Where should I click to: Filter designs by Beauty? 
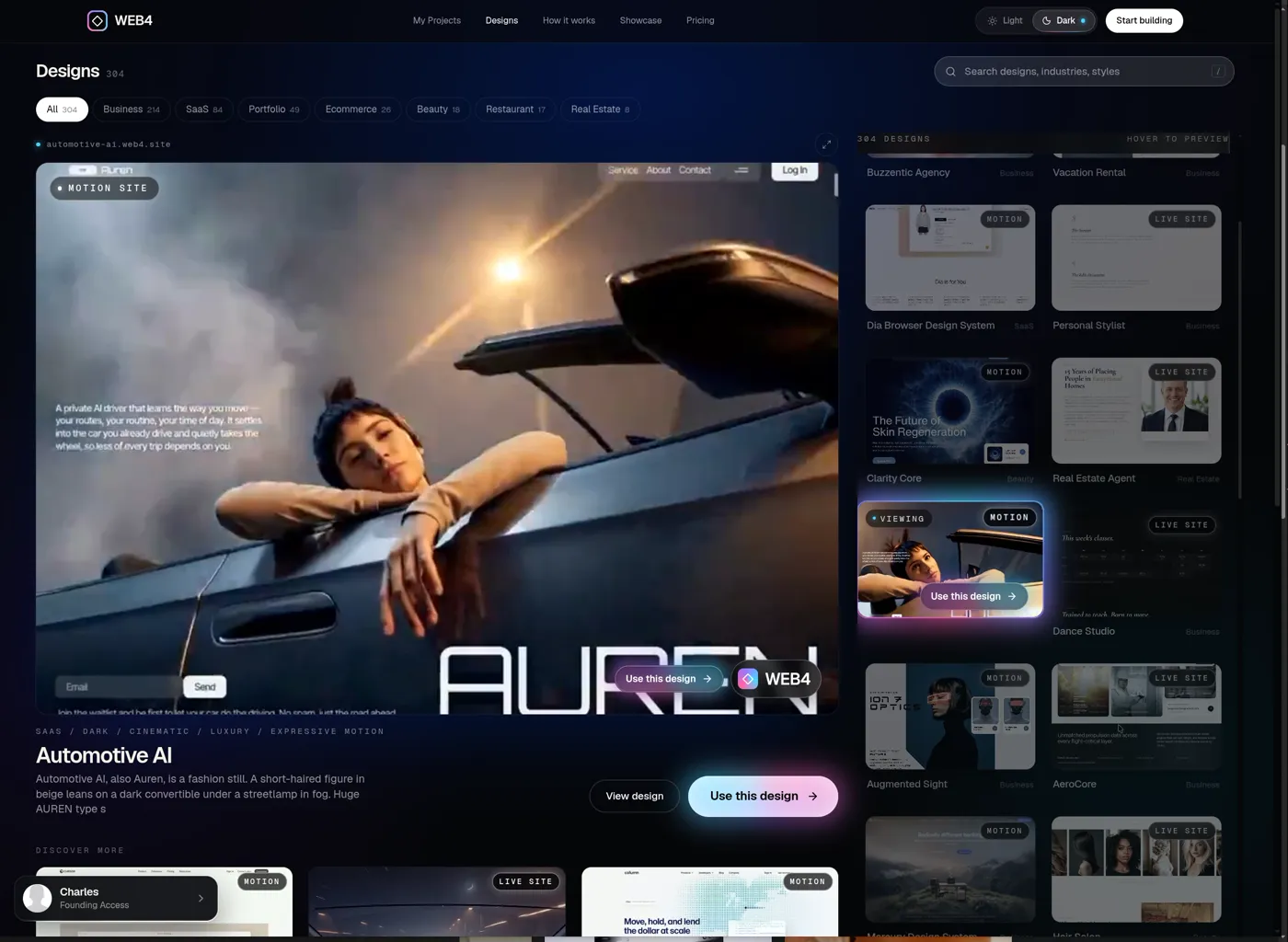pos(438,109)
